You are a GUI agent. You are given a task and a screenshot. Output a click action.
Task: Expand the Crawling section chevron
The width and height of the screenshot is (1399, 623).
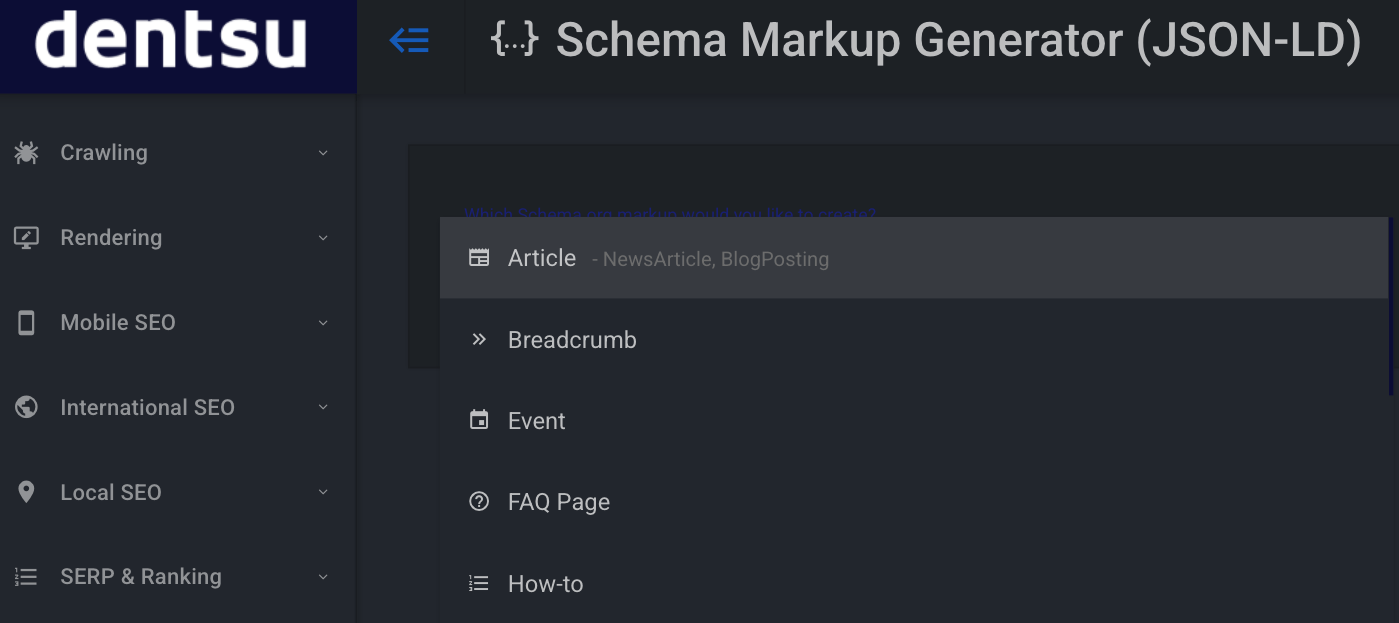point(322,152)
